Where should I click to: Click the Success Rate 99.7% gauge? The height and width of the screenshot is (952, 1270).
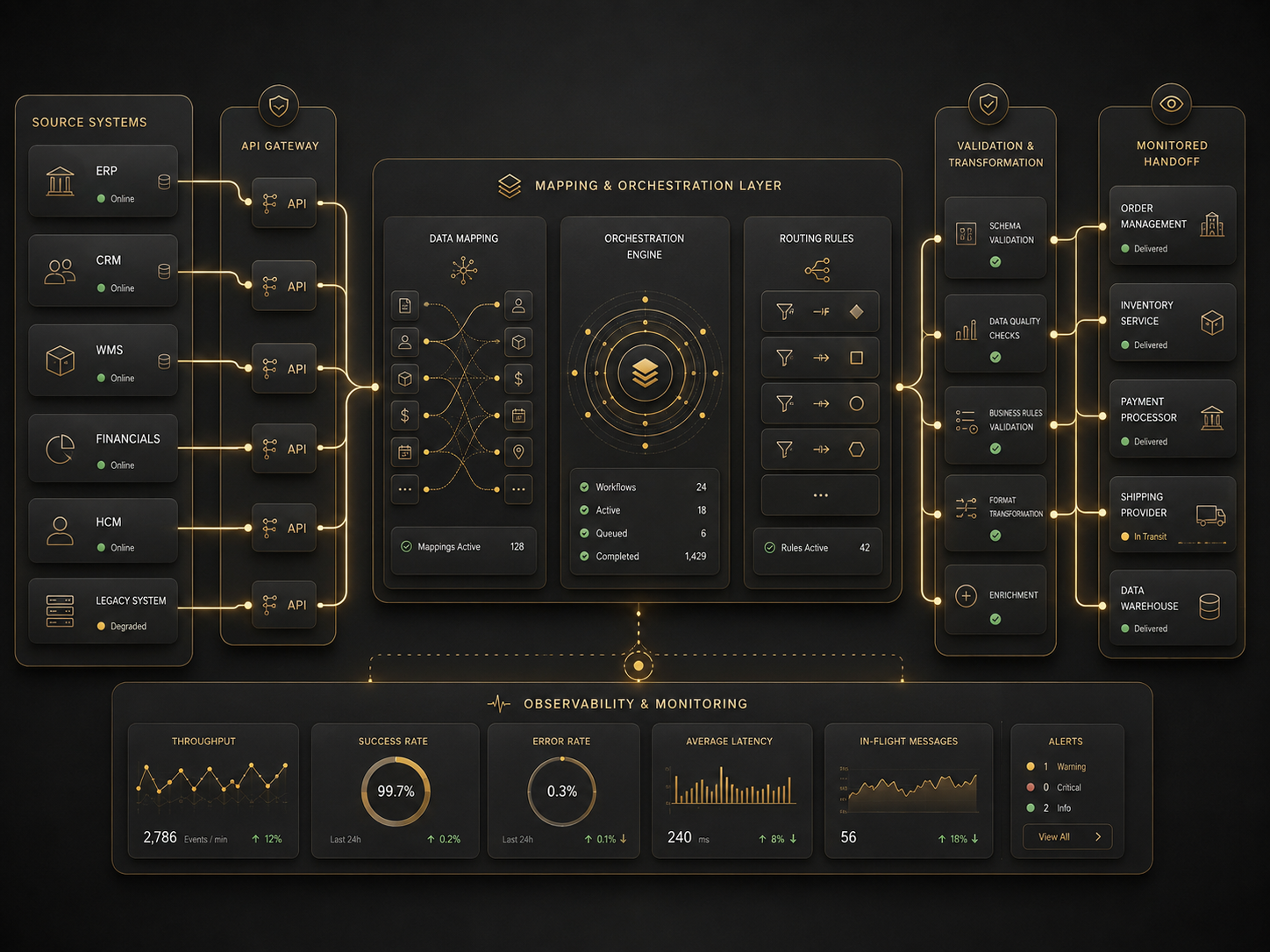point(396,792)
